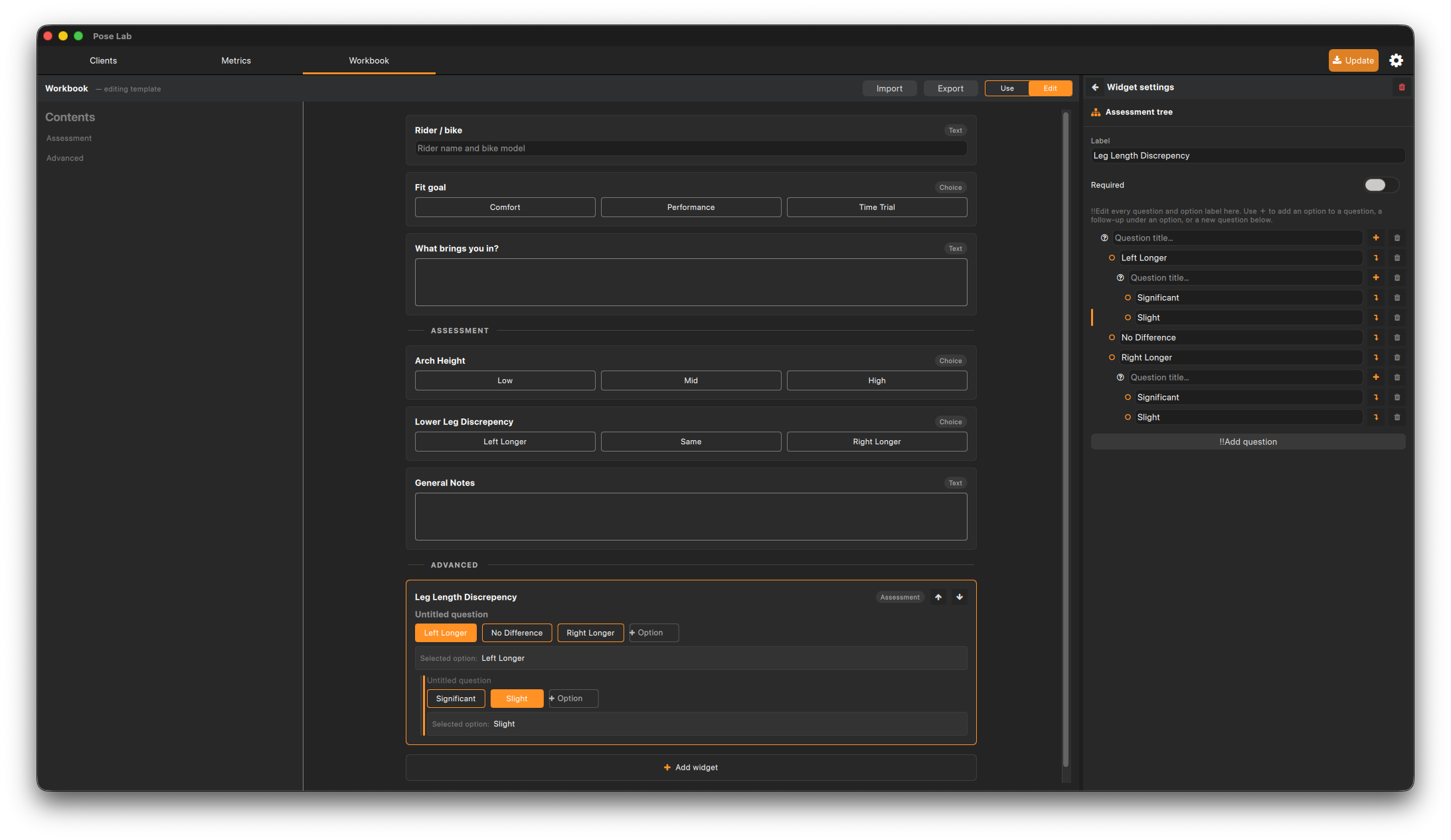Add follow-up under No Difference option
The image size is (1451, 840).
click(x=1376, y=337)
